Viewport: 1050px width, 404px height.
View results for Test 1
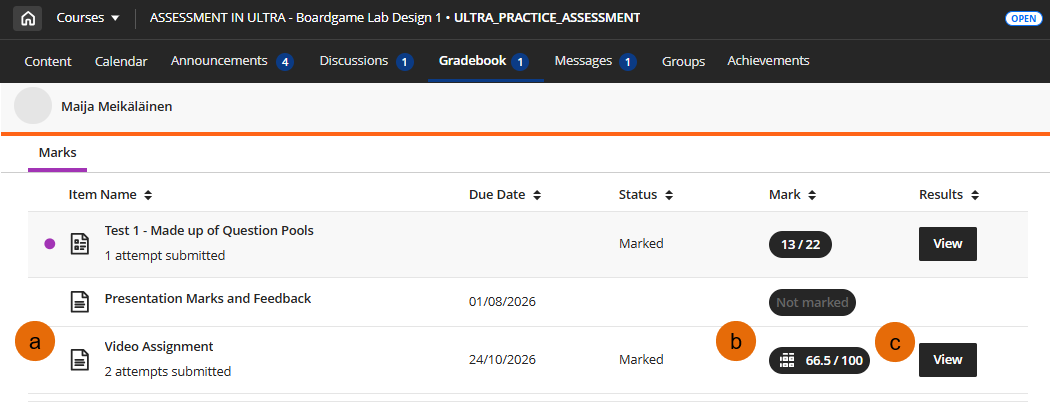pyautogui.click(x=948, y=244)
